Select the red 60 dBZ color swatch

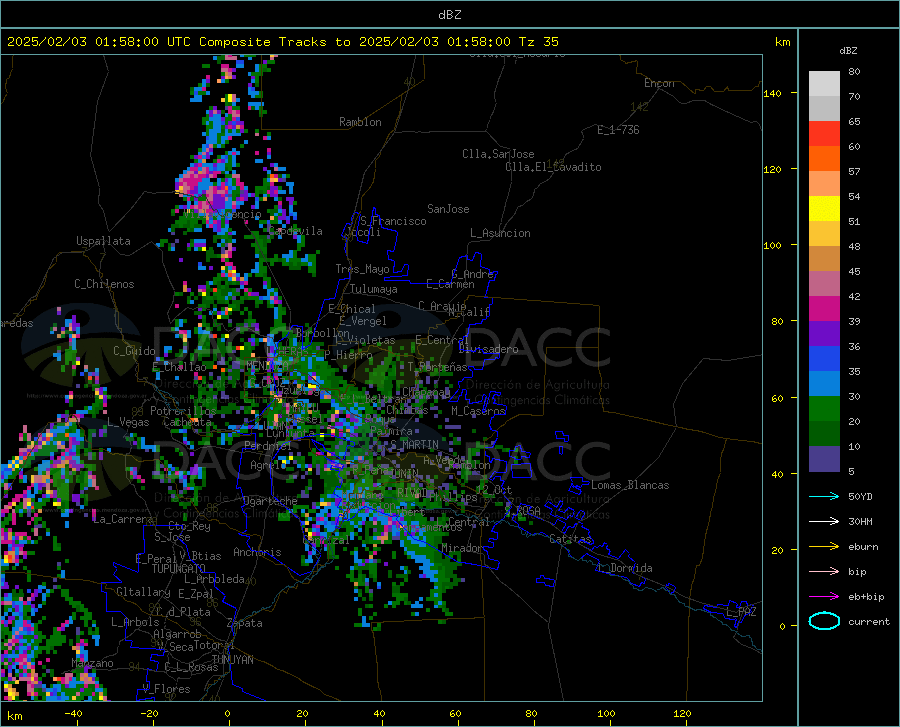[x=824, y=134]
